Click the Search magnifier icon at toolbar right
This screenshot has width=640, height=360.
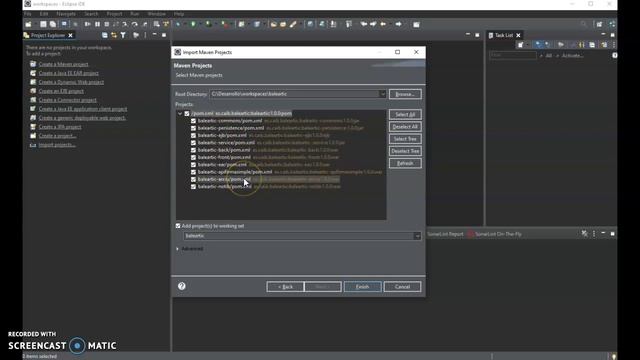pos(583,24)
